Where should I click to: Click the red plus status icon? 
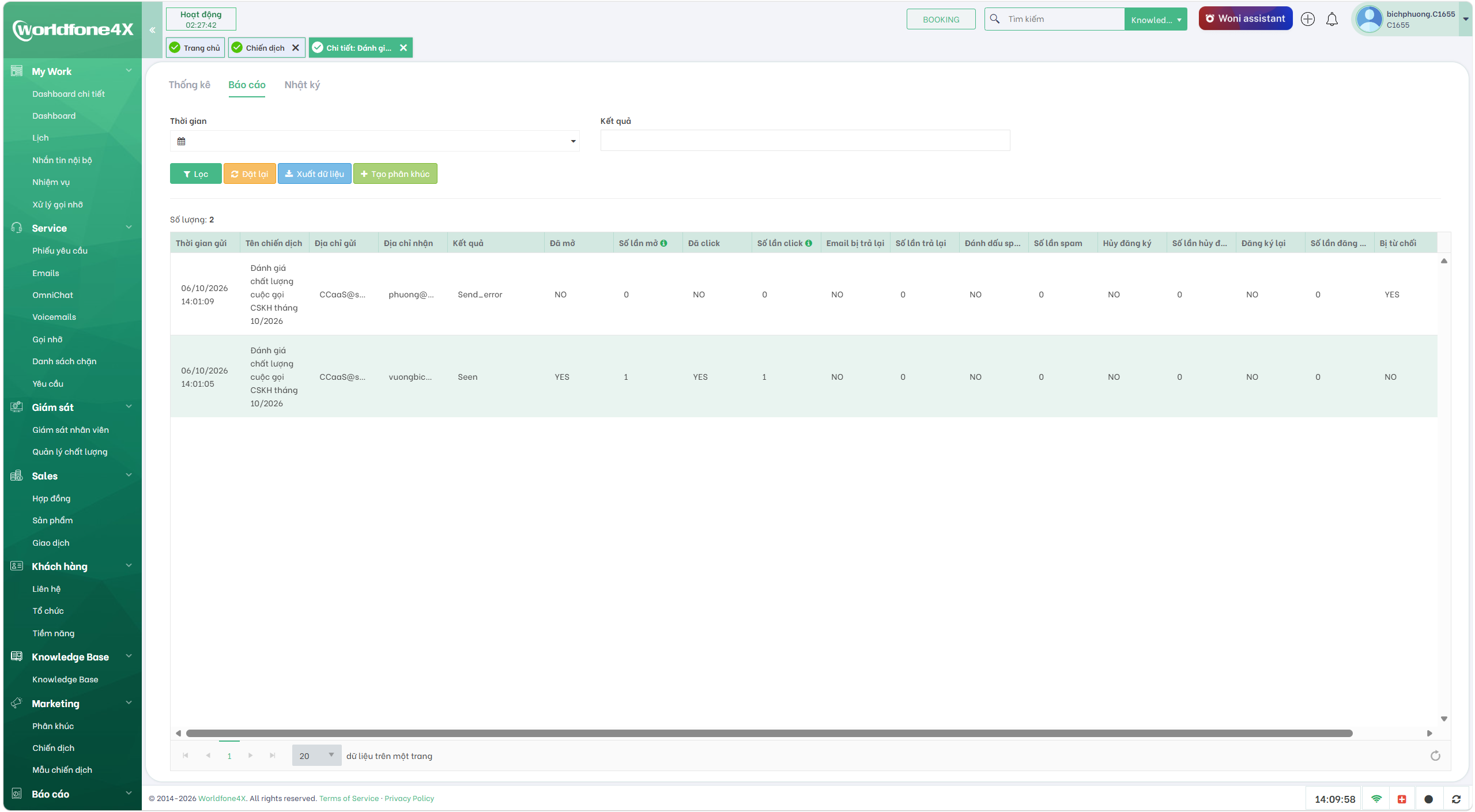[1402, 799]
